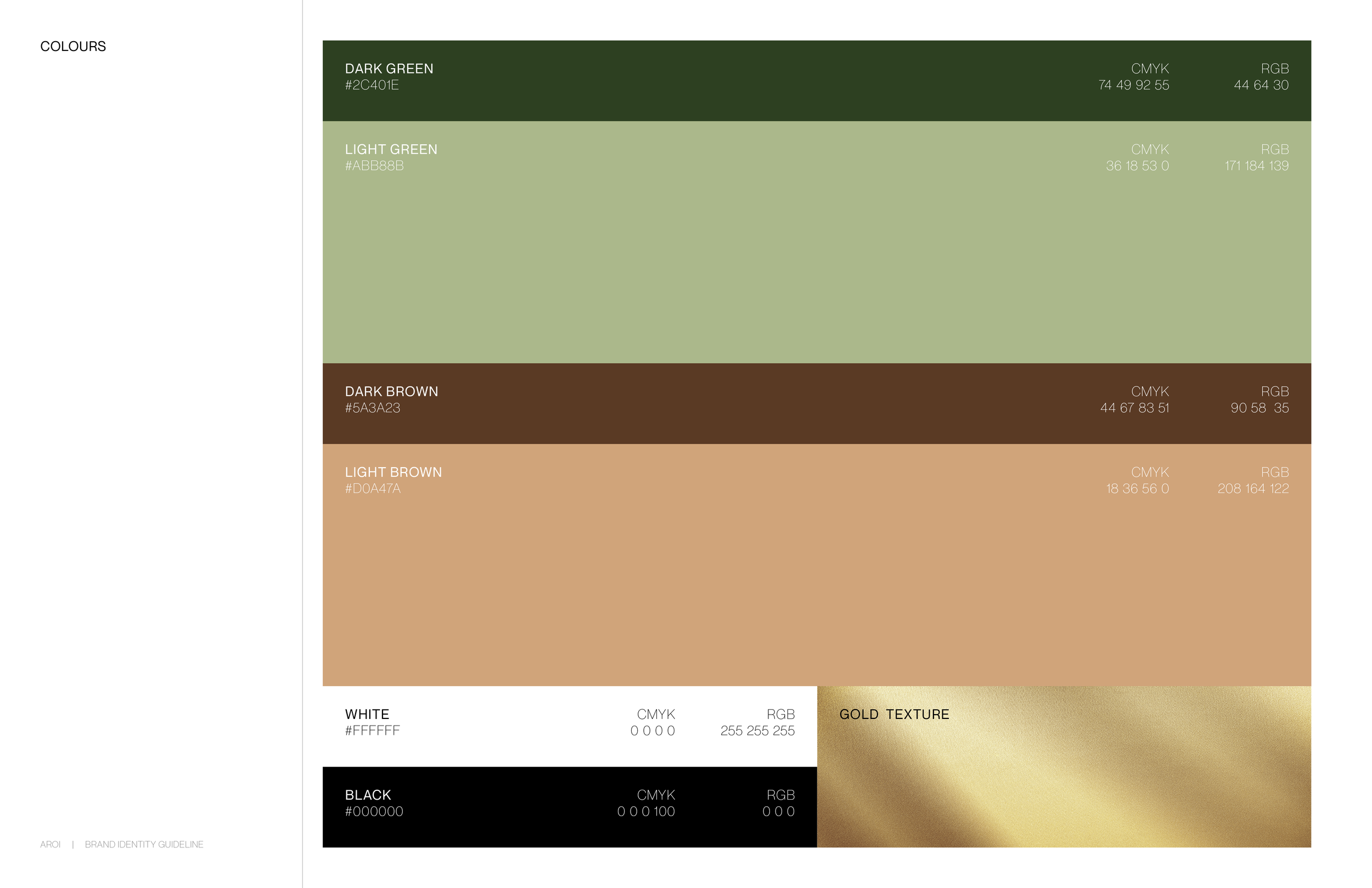
Task: Click hex code #FFFFFF
Action: click(373, 730)
